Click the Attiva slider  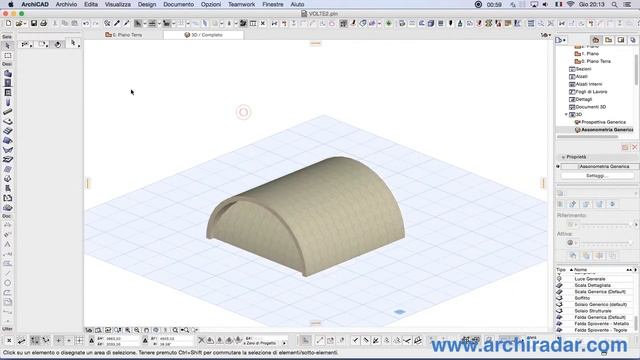605,243
